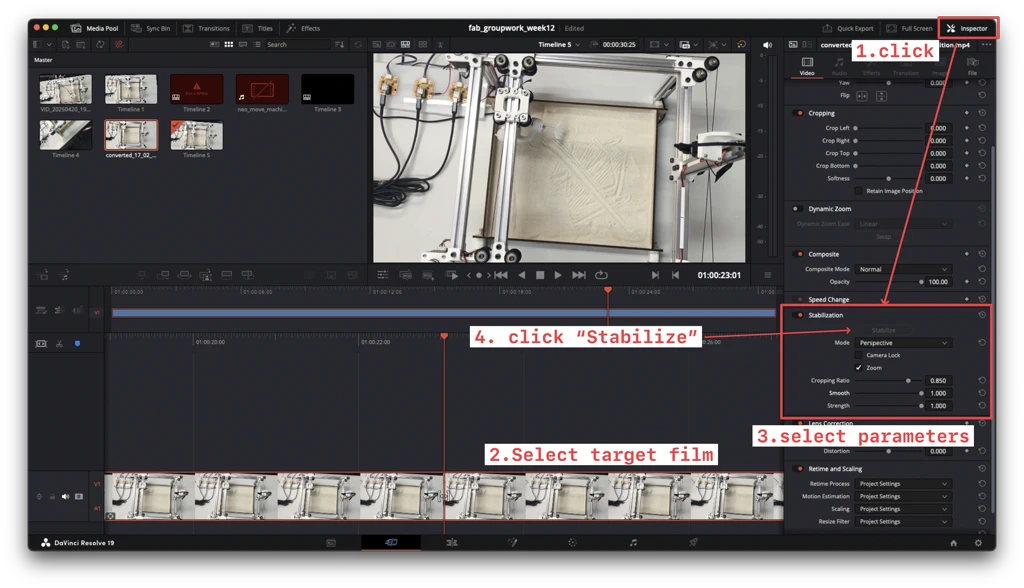
Task: Select the Audio tab in Inspector
Action: [839, 66]
